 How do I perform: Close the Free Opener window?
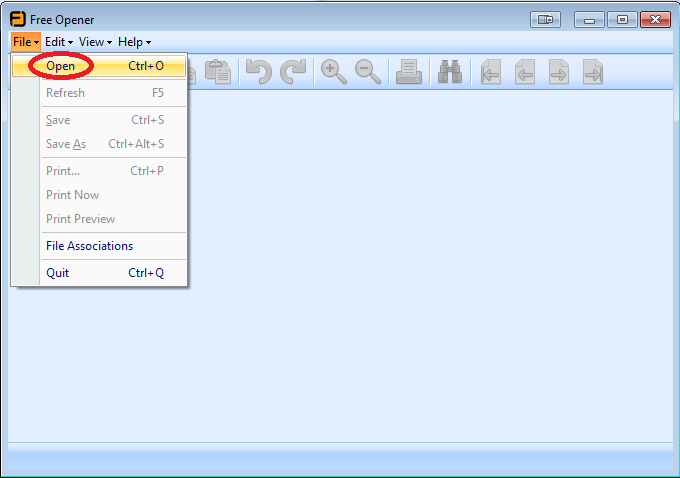655,20
